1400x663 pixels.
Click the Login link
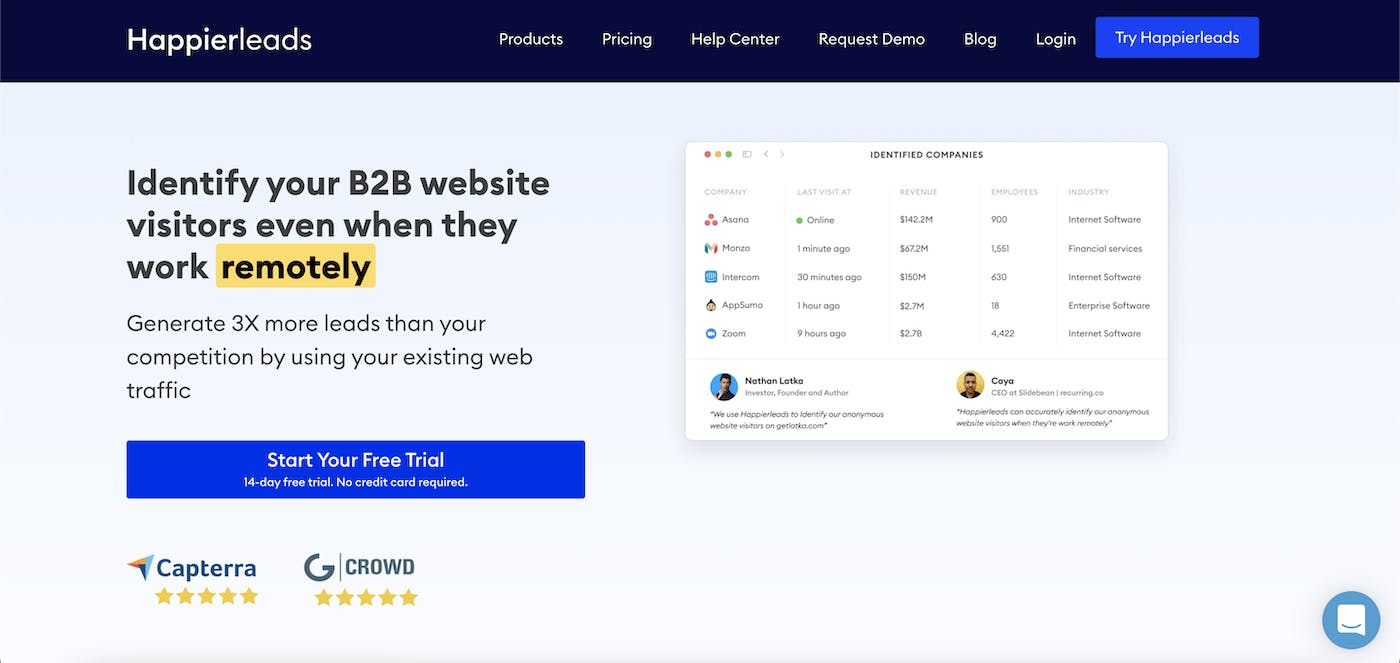point(1056,39)
